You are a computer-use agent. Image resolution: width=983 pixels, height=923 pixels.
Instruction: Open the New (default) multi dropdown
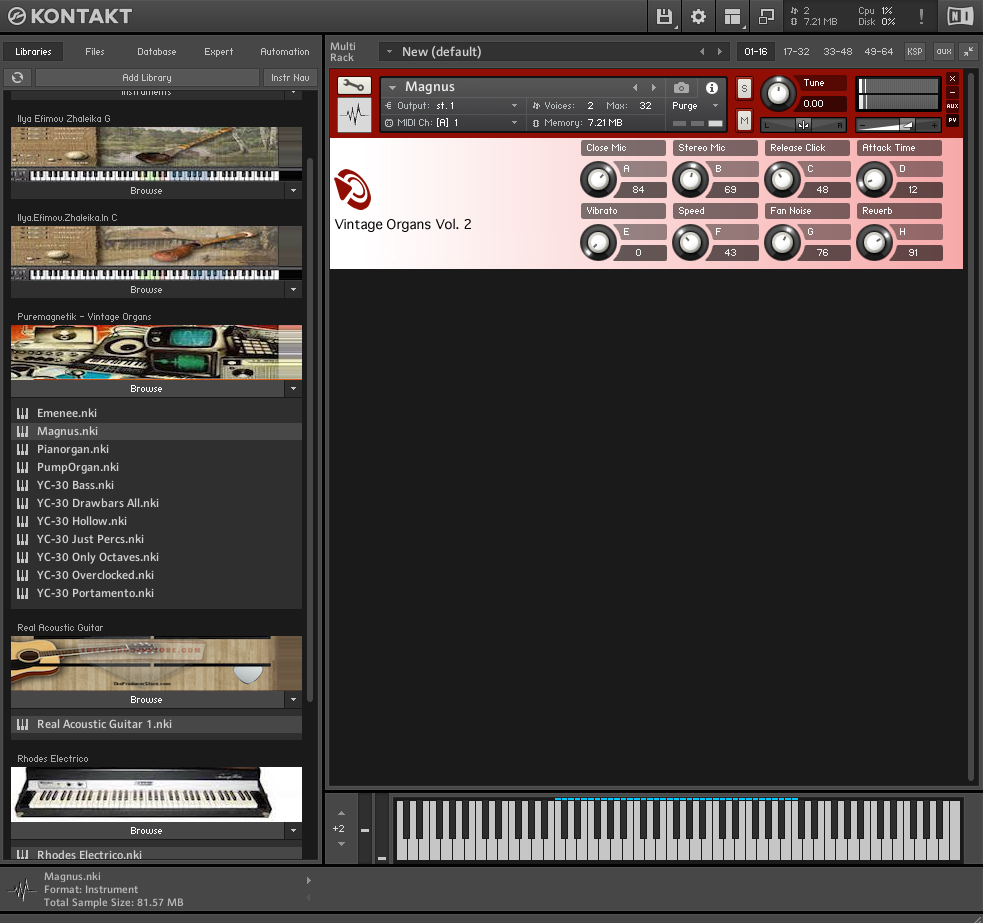click(389, 51)
